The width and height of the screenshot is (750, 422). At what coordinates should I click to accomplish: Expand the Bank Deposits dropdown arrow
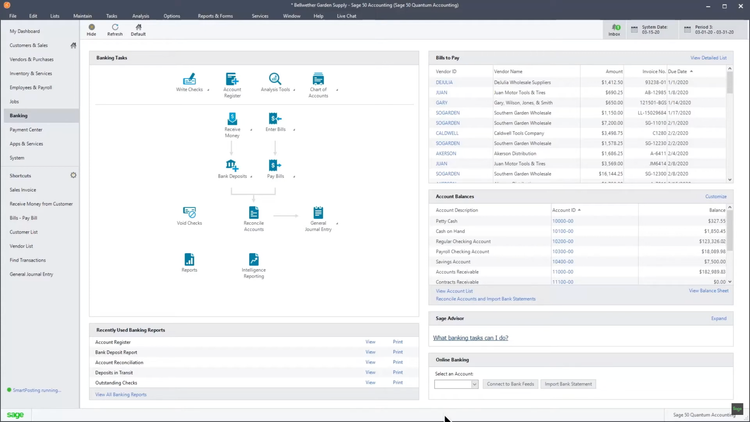[x=251, y=177]
